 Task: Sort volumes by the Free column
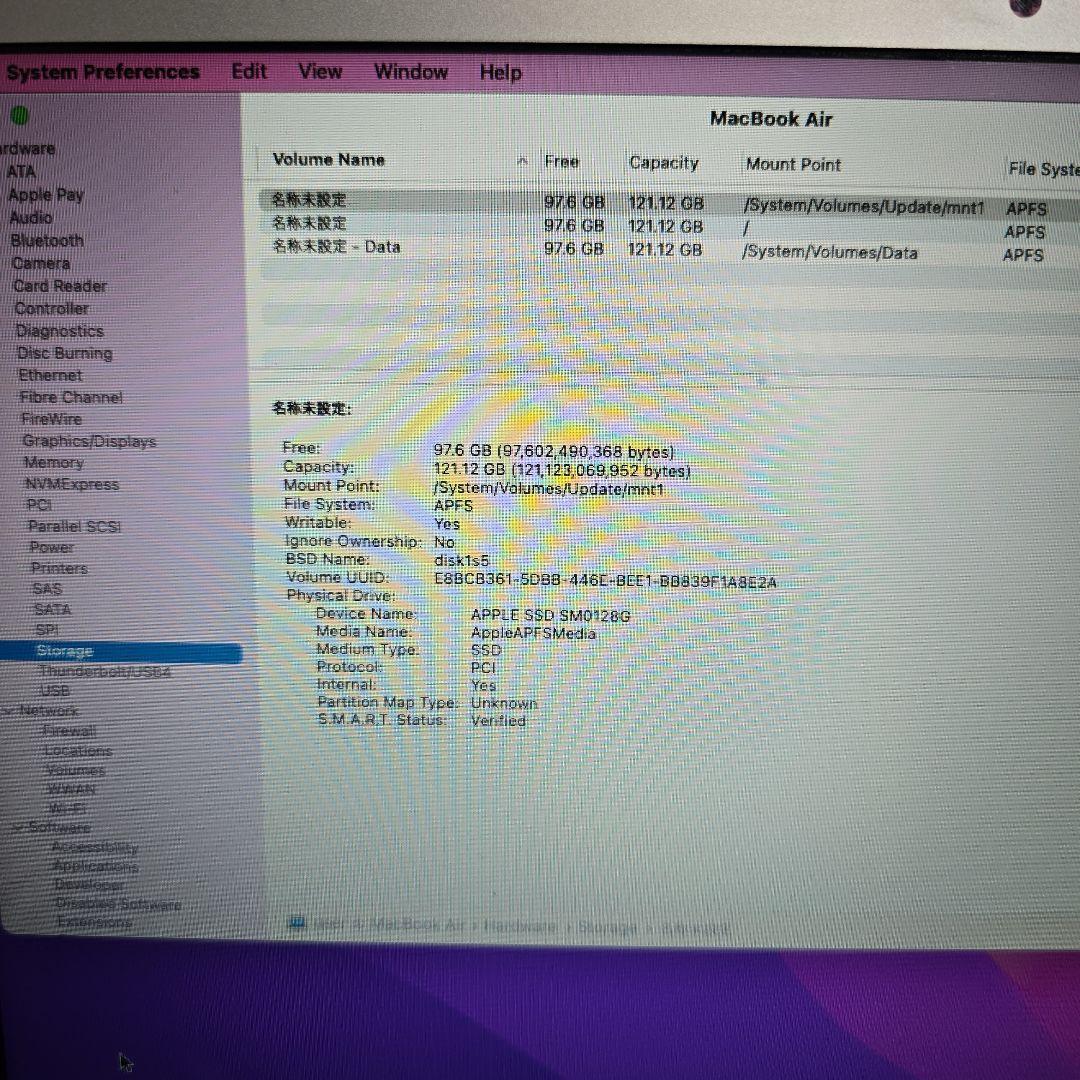[561, 161]
